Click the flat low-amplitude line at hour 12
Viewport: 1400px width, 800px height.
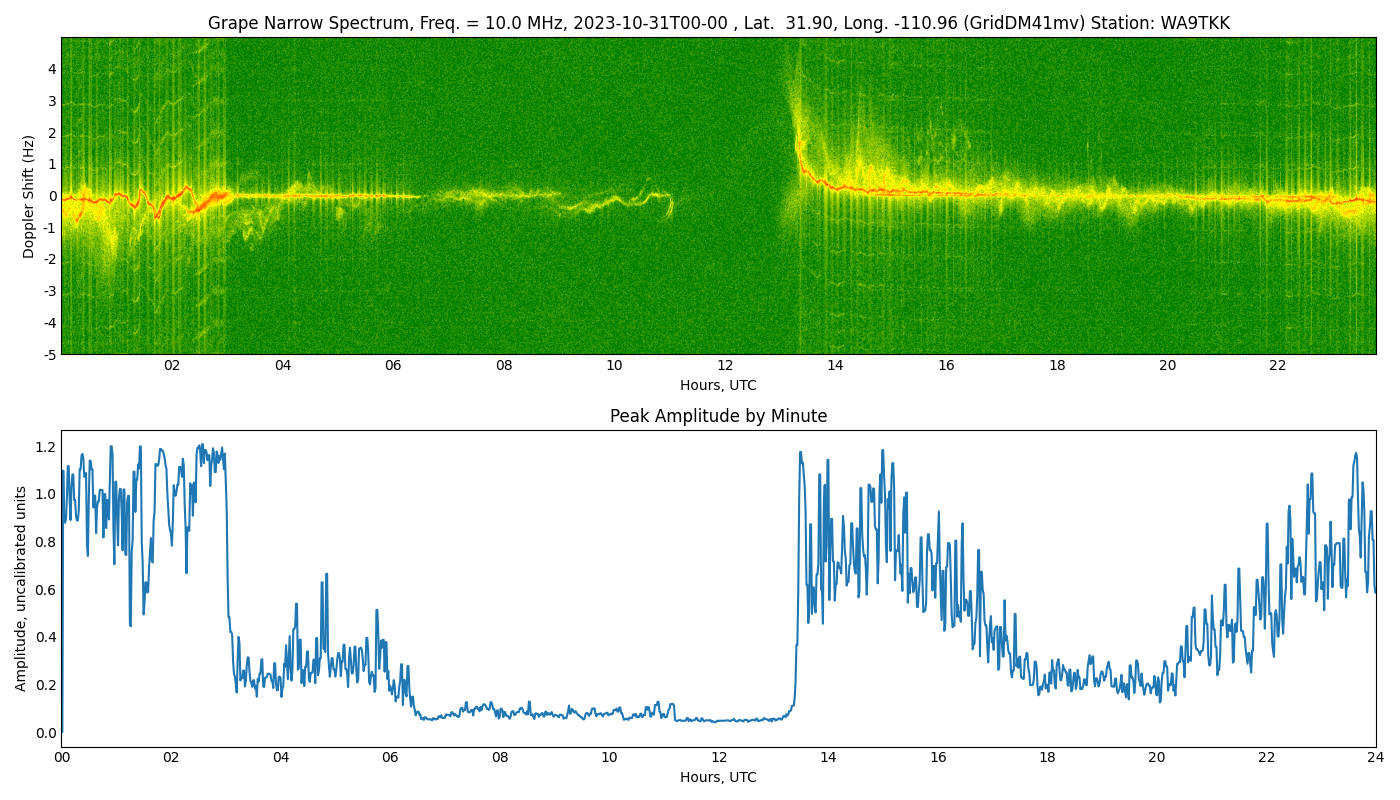click(x=719, y=720)
